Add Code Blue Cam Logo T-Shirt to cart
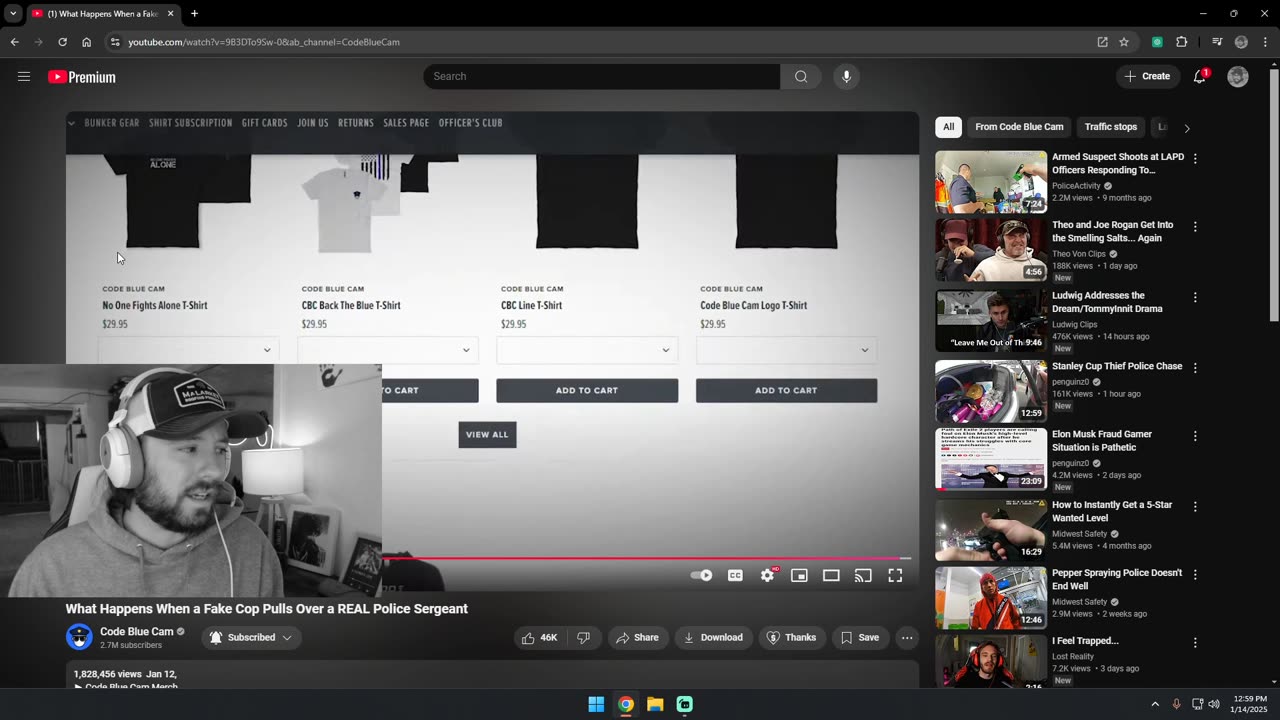 (x=786, y=390)
